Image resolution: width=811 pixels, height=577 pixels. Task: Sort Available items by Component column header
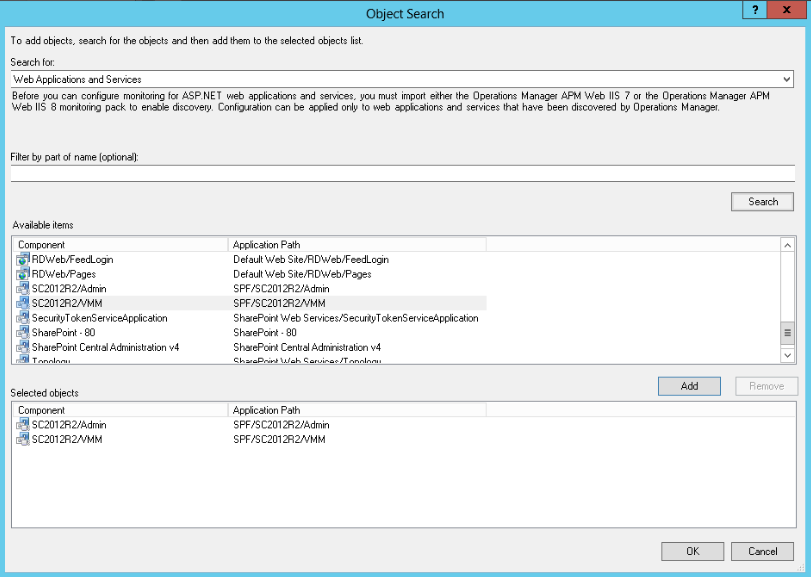click(x=120, y=244)
